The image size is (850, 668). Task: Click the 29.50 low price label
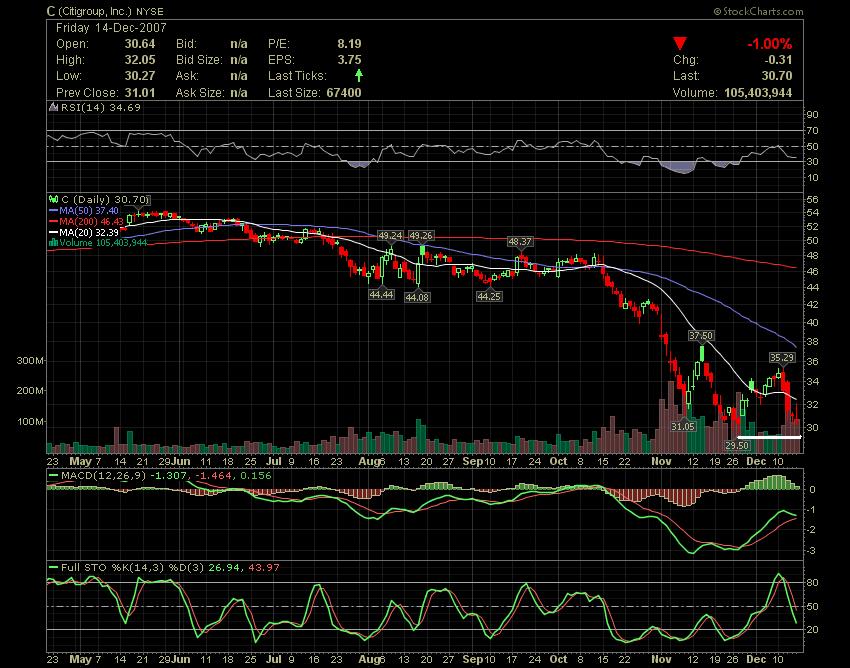point(737,445)
